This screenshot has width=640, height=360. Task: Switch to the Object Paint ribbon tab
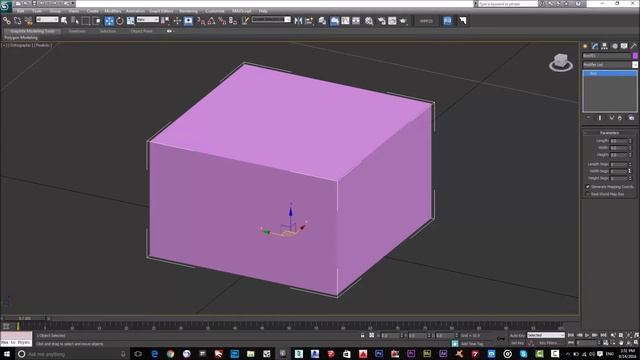142,31
